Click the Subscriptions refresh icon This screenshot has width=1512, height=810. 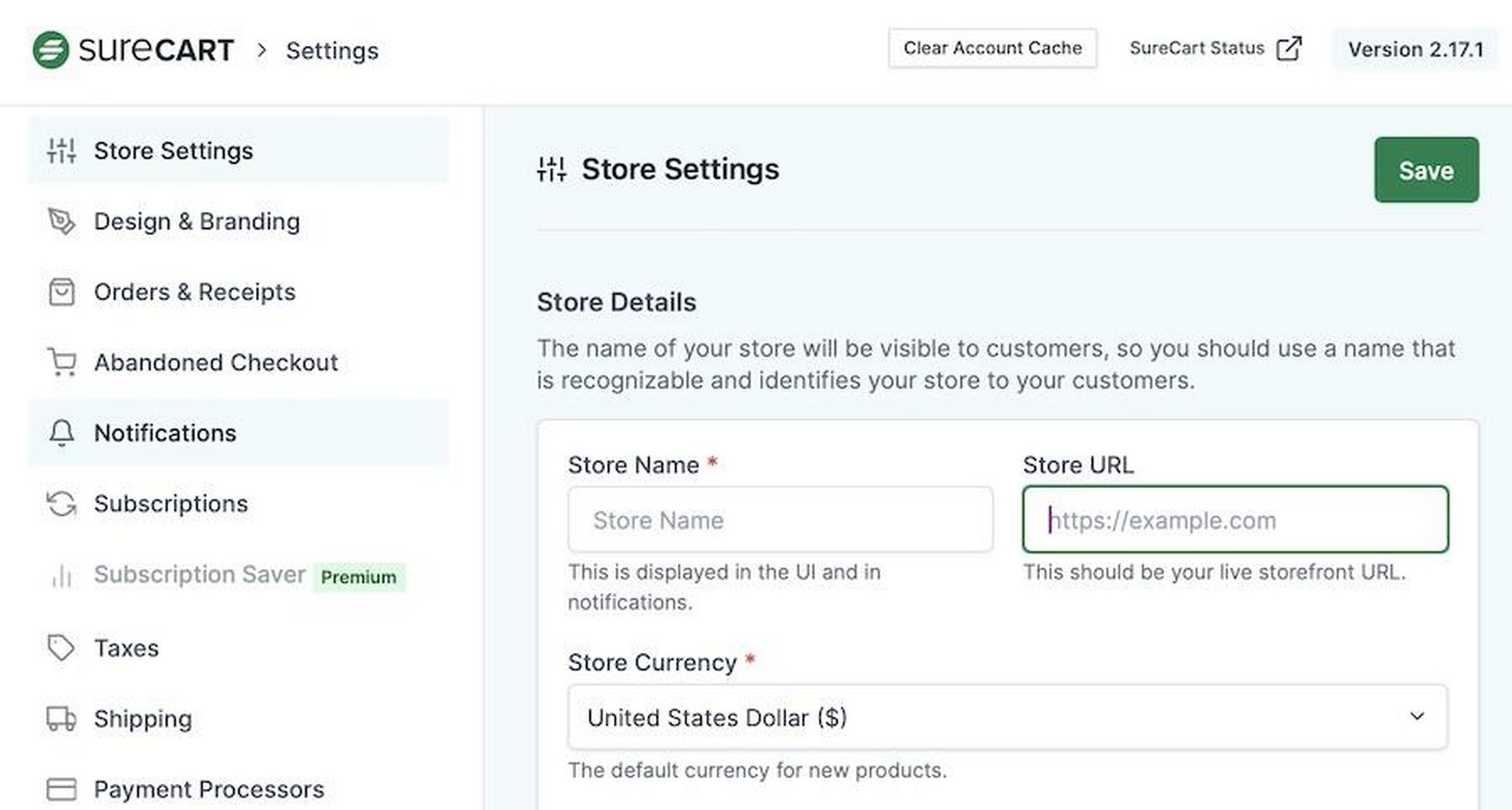point(61,504)
